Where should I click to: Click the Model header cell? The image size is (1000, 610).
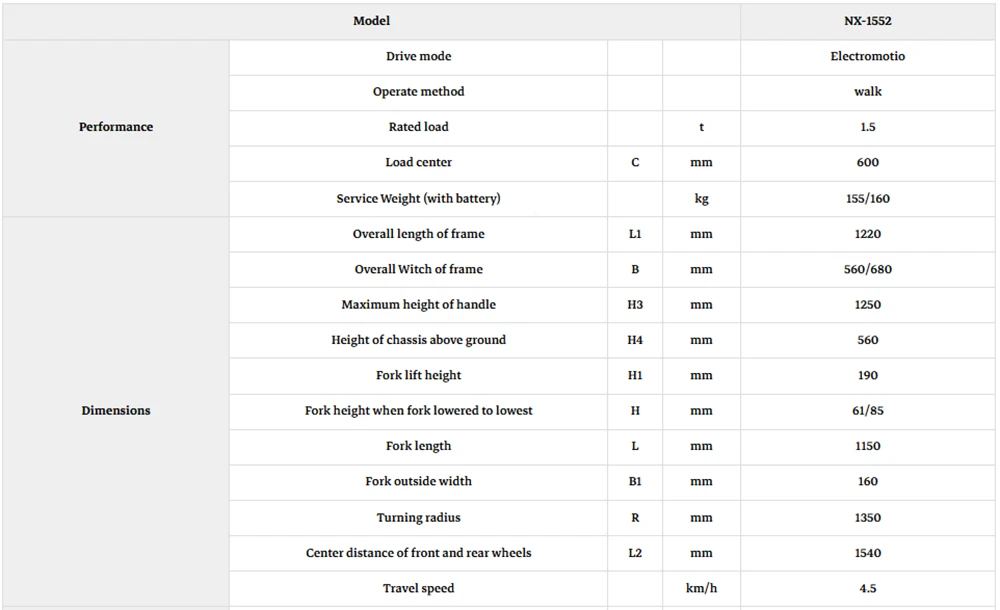371,21
